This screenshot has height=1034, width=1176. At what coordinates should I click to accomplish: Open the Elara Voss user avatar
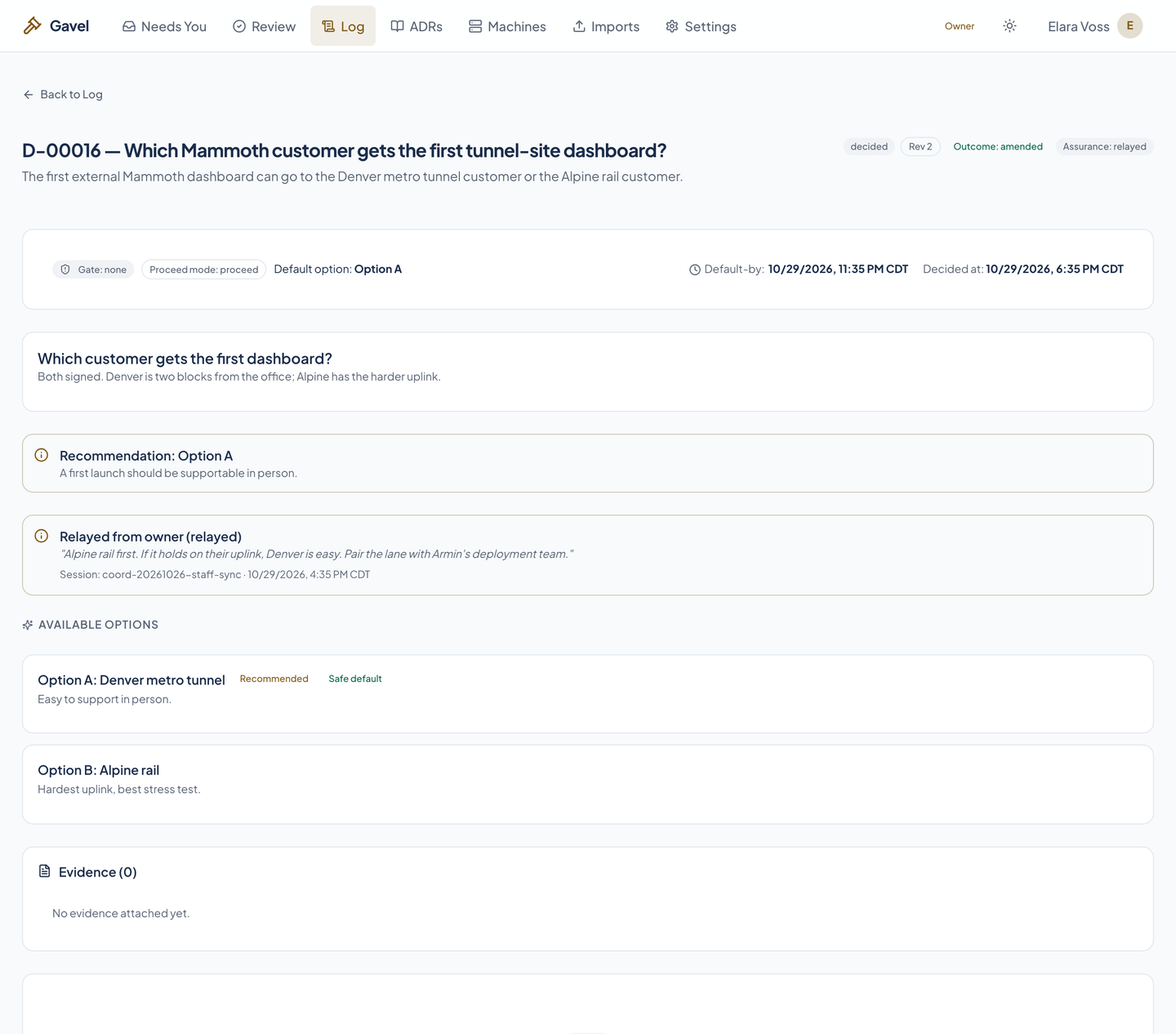tap(1129, 26)
